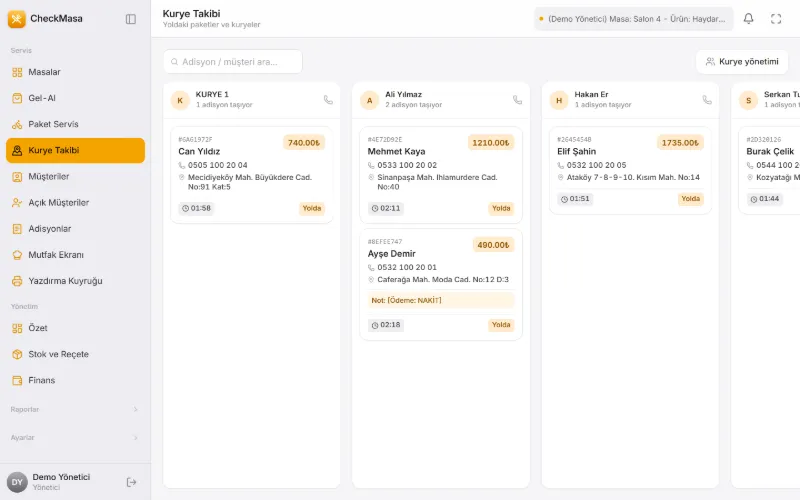This screenshot has height=500, width=800.
Task: Open Burak Çelik order card
Action: (x=769, y=170)
